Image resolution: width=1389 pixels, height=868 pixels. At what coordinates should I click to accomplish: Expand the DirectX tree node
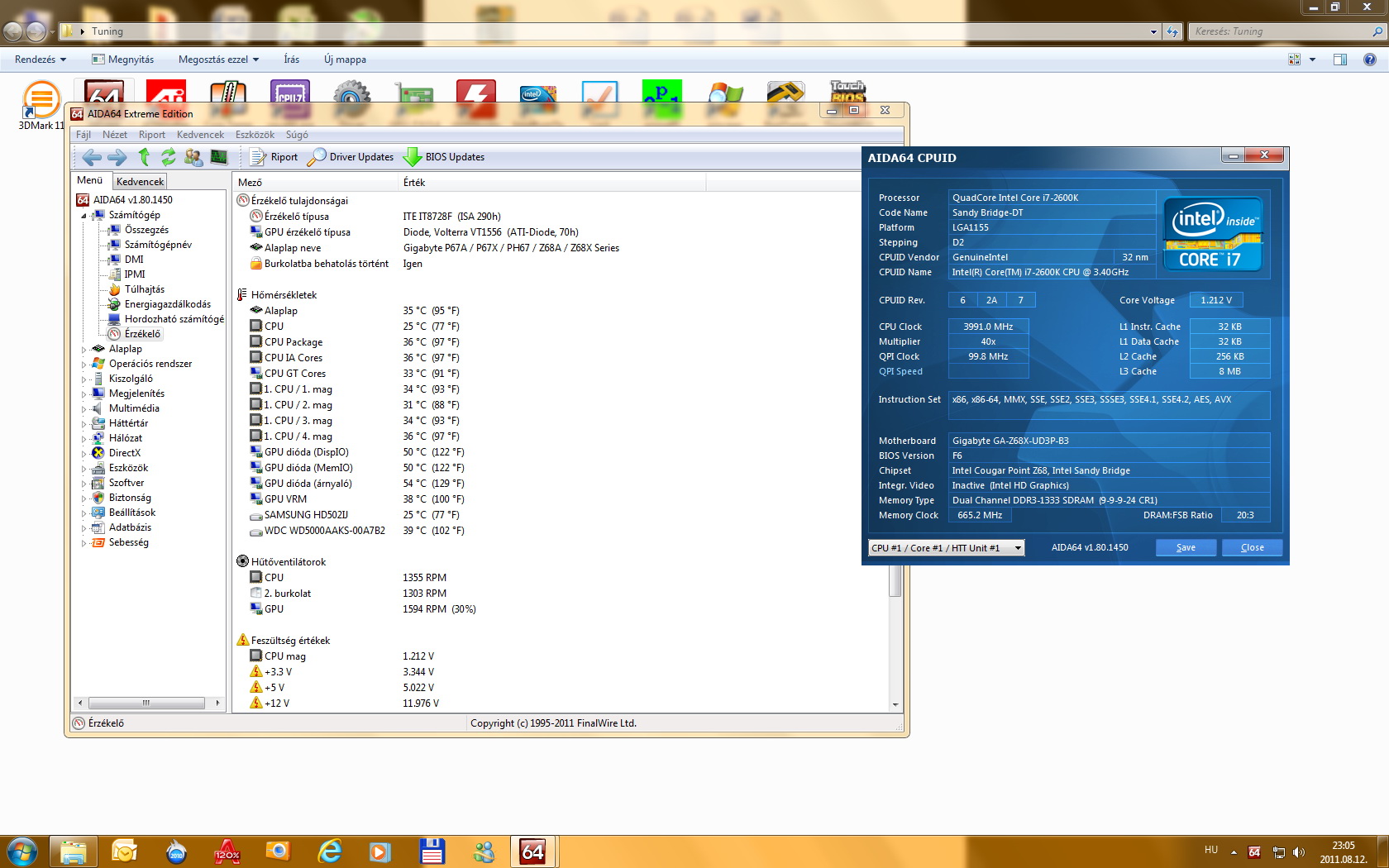point(84,454)
